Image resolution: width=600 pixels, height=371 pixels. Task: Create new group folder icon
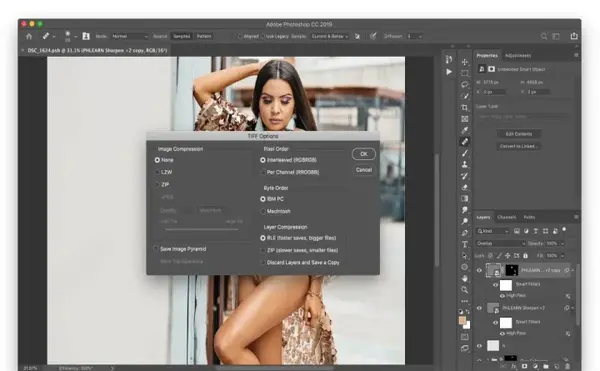point(546,366)
